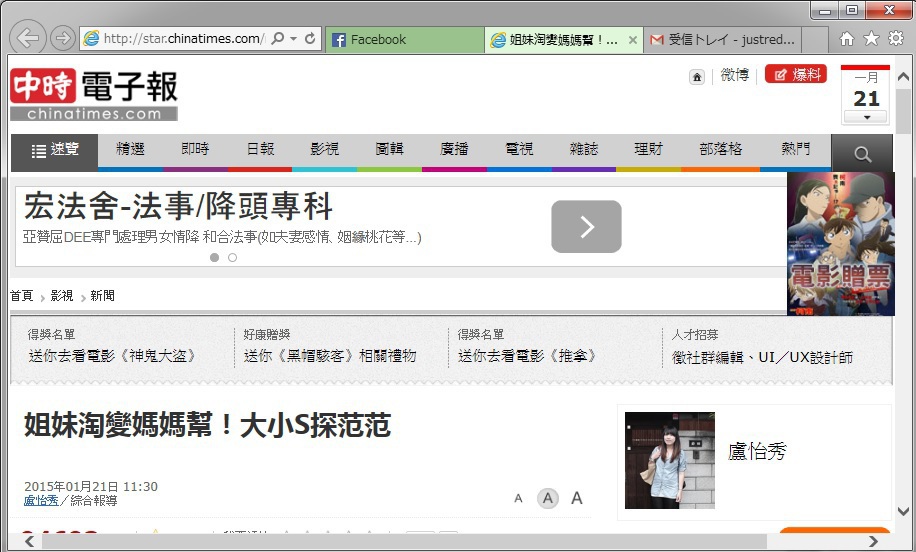Open the address bar history dropdown arrow
The image size is (916, 552).
[x=294, y=39]
